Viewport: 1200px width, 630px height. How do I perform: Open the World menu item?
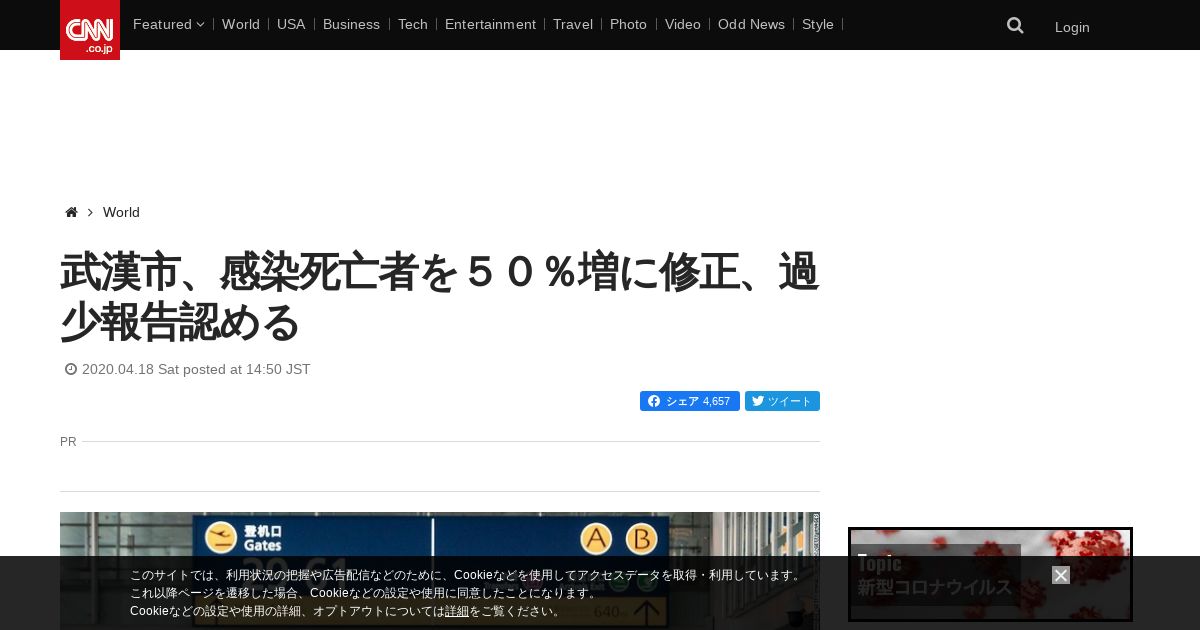241,24
